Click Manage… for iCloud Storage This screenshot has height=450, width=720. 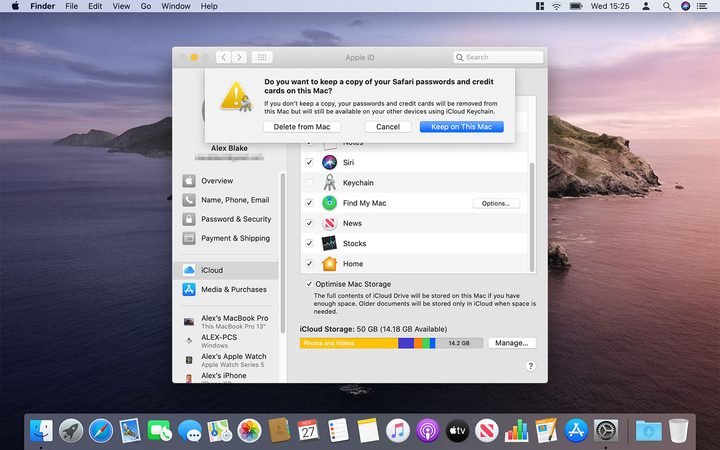click(512, 343)
